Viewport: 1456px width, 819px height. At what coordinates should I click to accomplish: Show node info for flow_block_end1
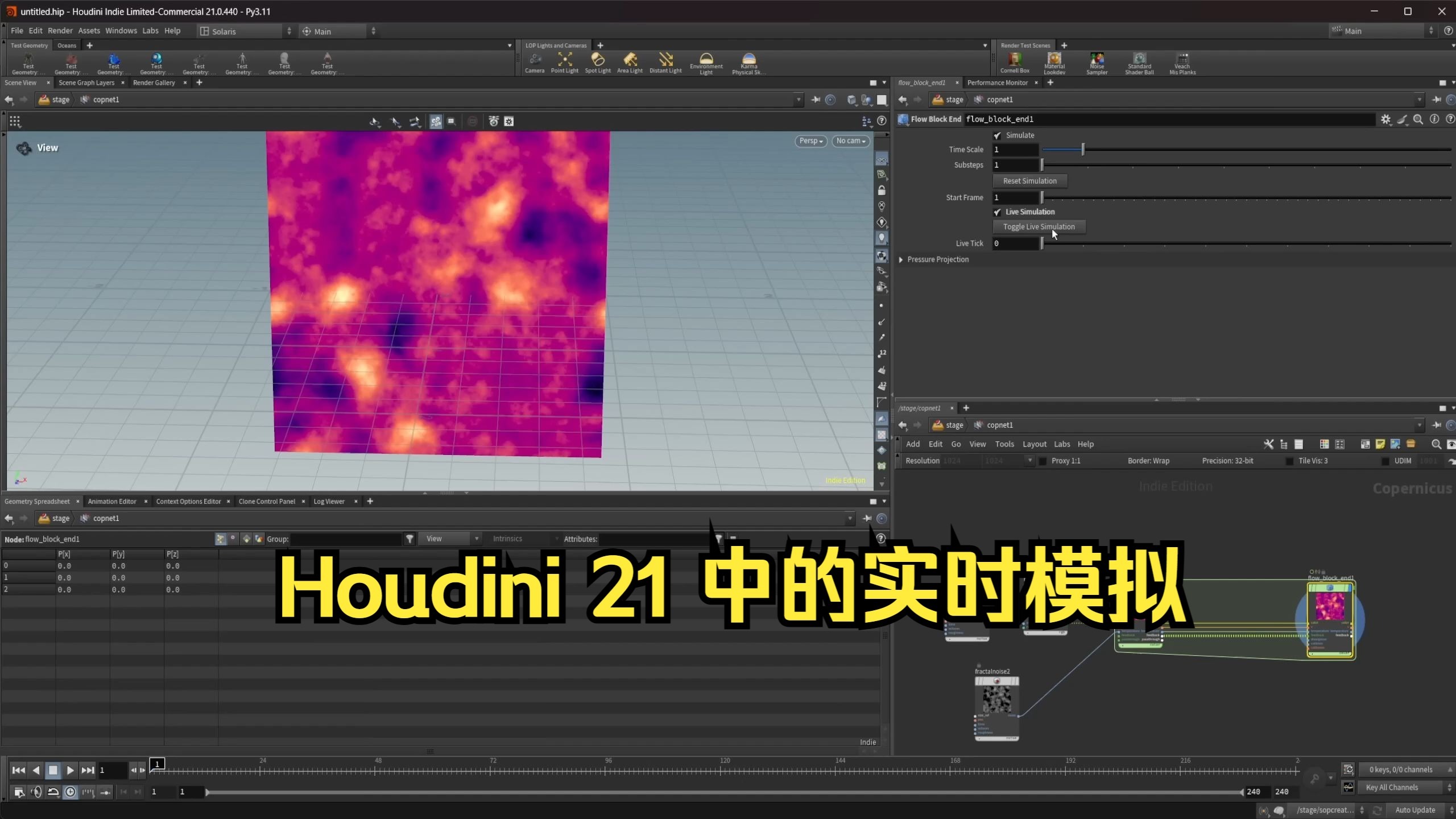(x=1434, y=119)
